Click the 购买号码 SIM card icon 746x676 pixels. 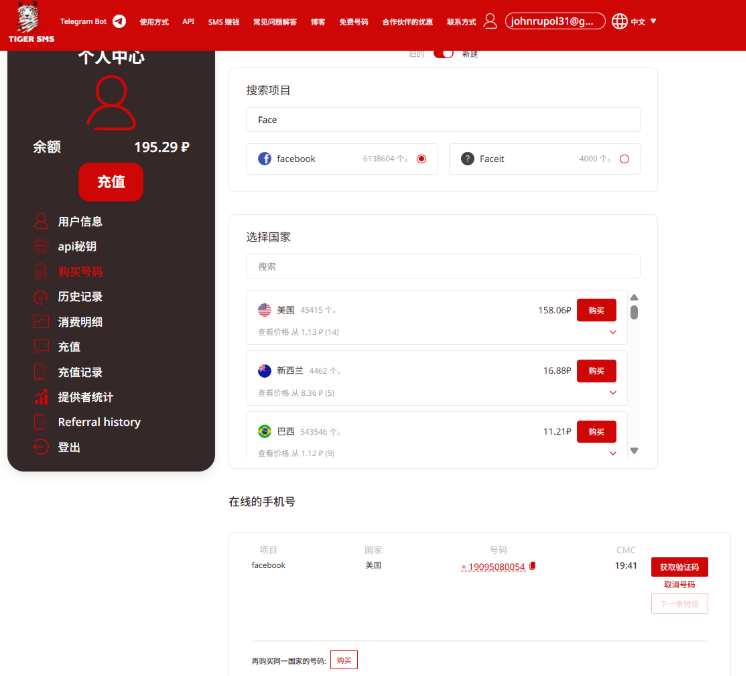click(x=41, y=272)
